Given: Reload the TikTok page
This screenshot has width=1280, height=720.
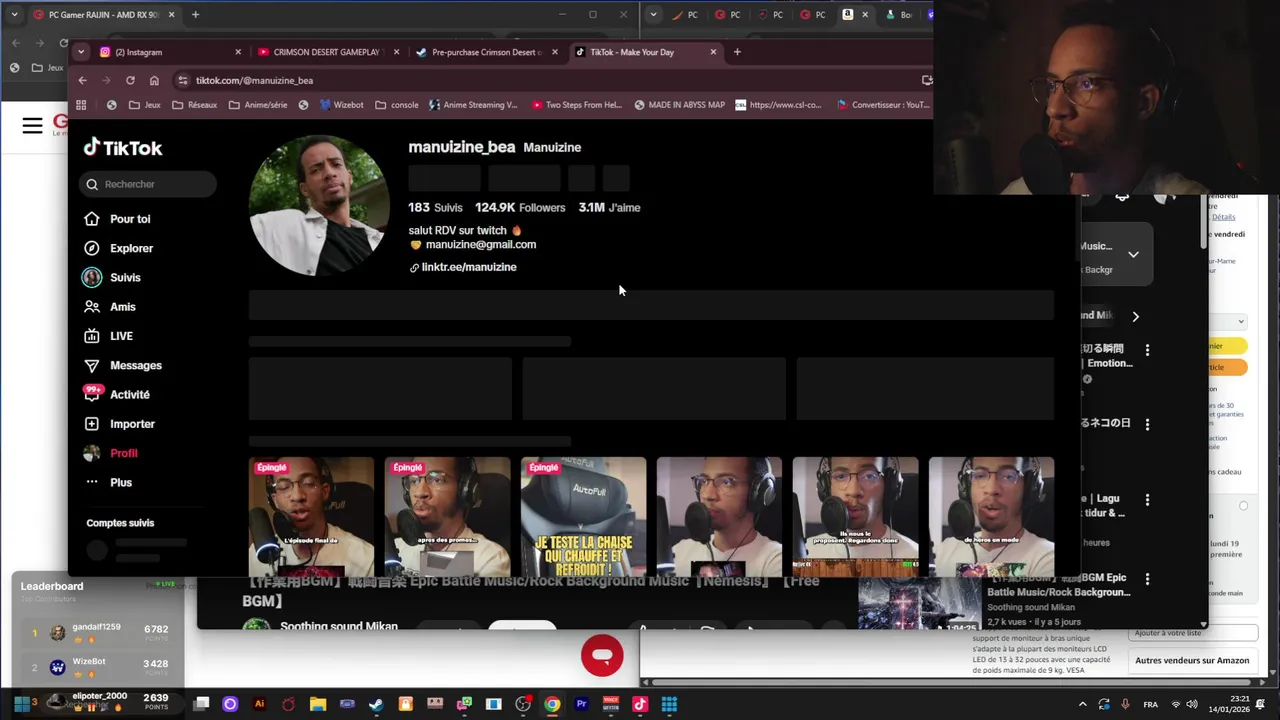Looking at the screenshot, I should (x=130, y=80).
